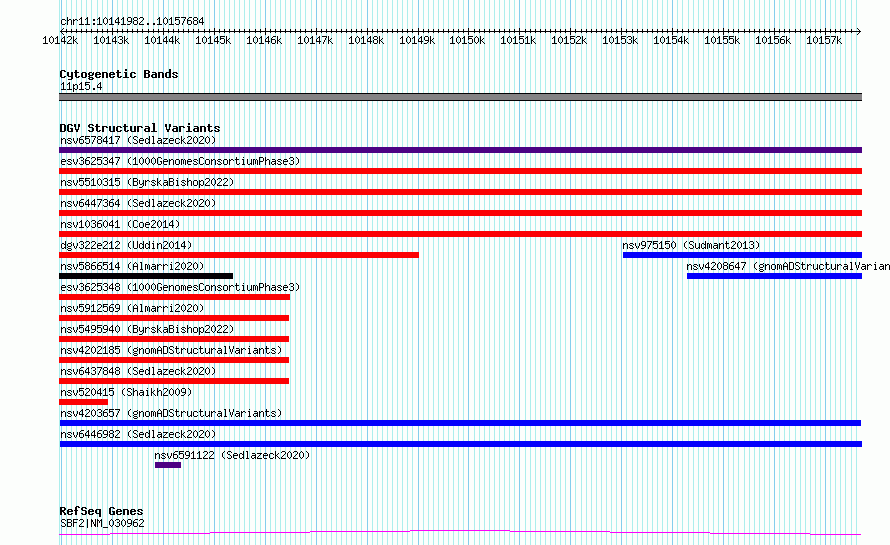The height and width of the screenshot is (545, 890).
Task: Click the 10153k ruler tick label
Action: (620, 40)
